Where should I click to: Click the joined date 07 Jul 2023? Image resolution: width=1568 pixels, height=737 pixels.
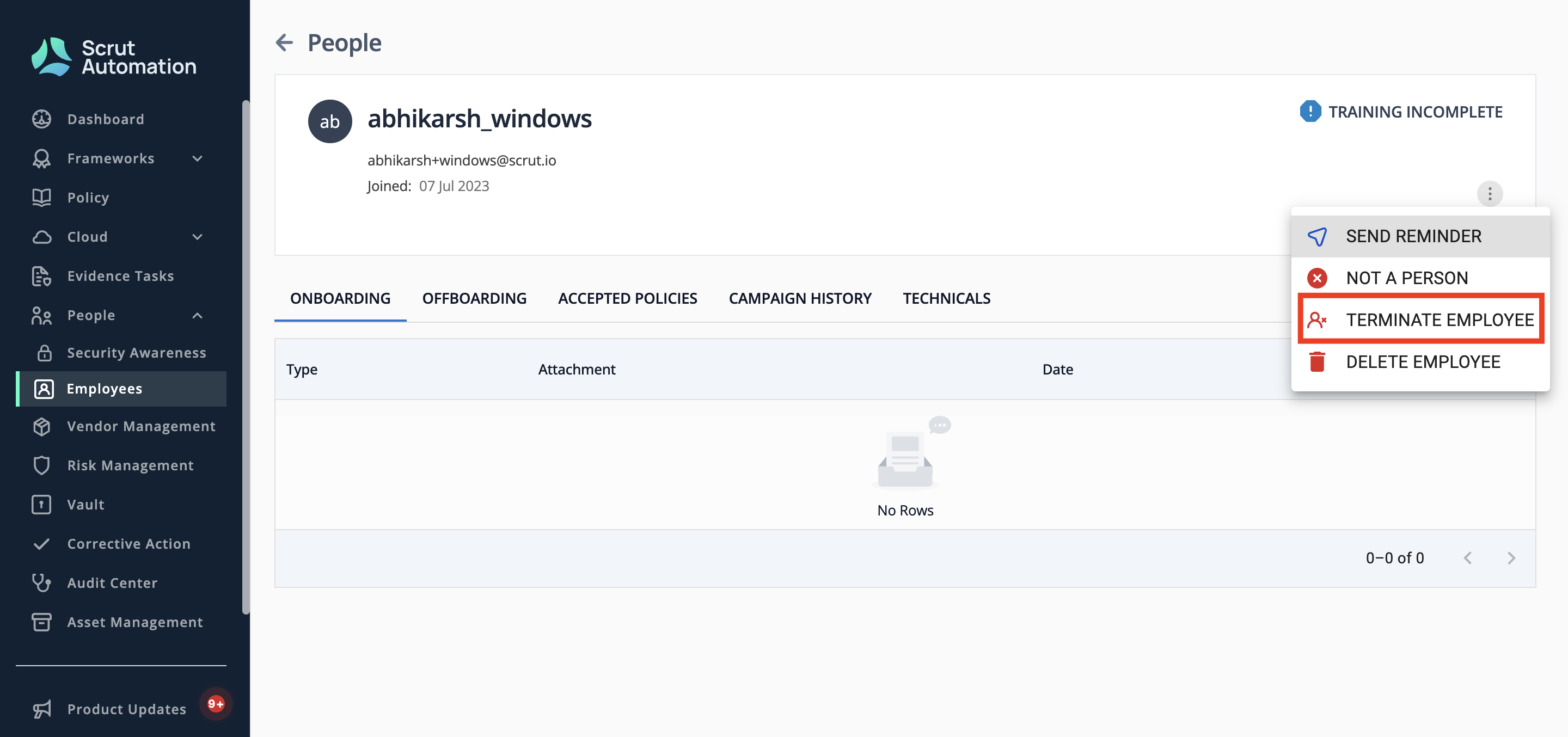pyautogui.click(x=454, y=186)
